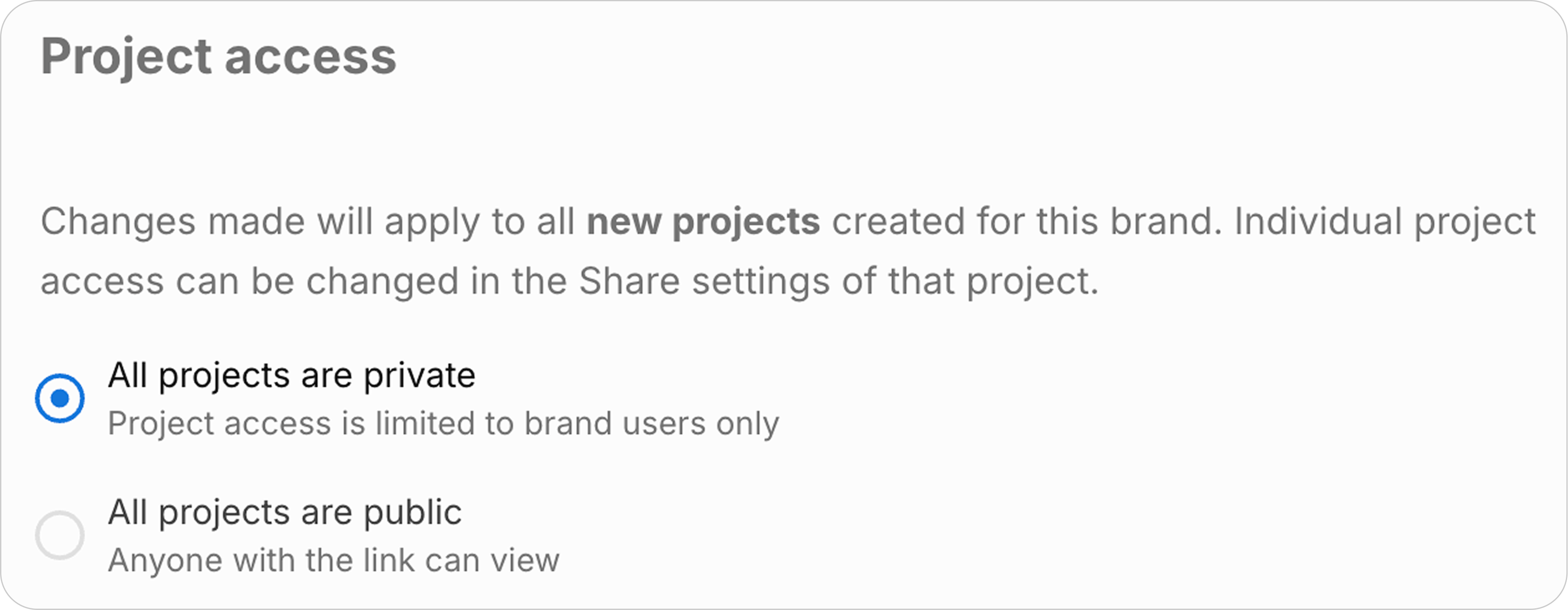Click the words "Share settings" in the description
Image resolution: width=1568 pixels, height=610 pixels.
[x=704, y=281]
